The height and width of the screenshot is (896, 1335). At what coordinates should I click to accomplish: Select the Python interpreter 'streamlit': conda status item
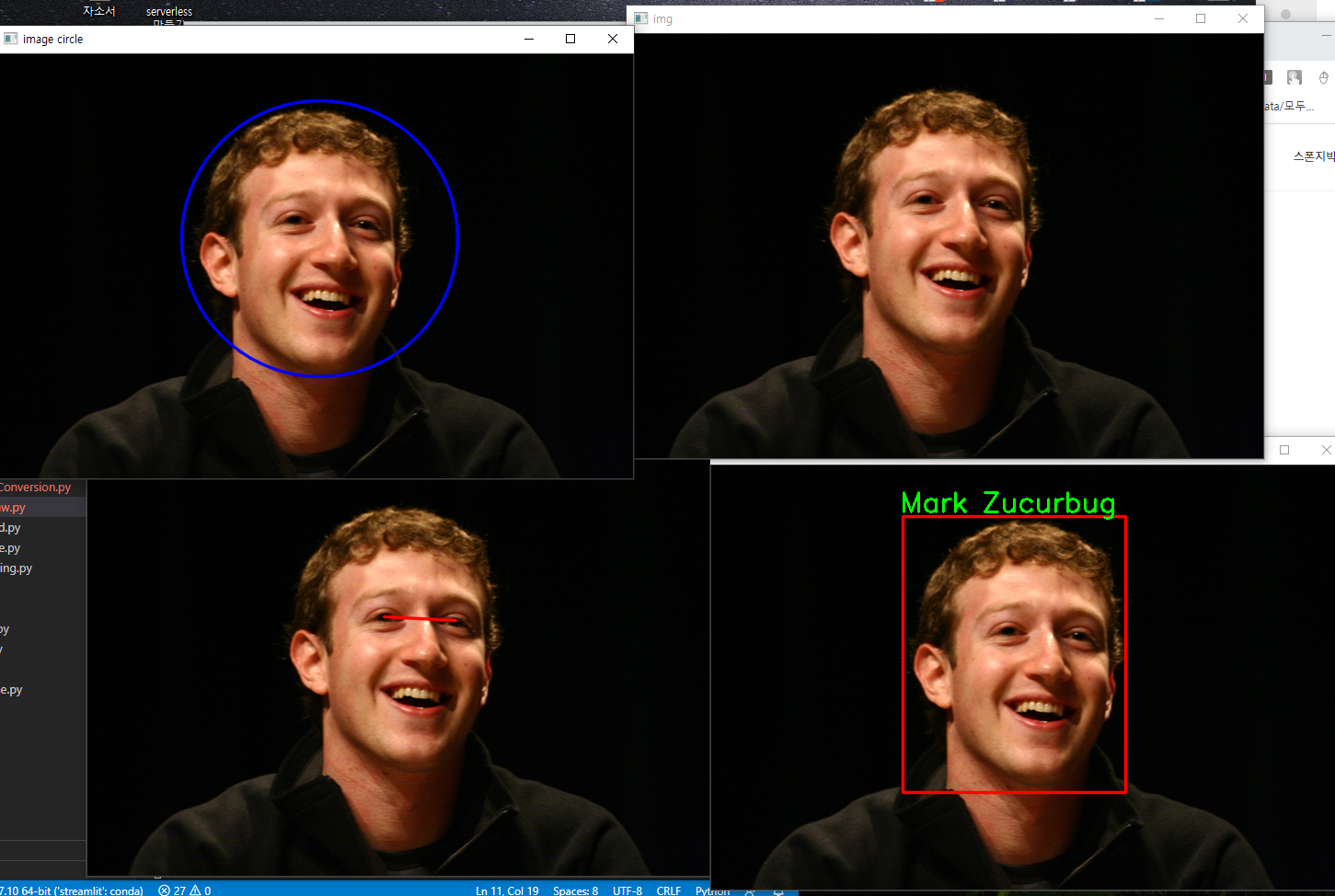(72, 890)
